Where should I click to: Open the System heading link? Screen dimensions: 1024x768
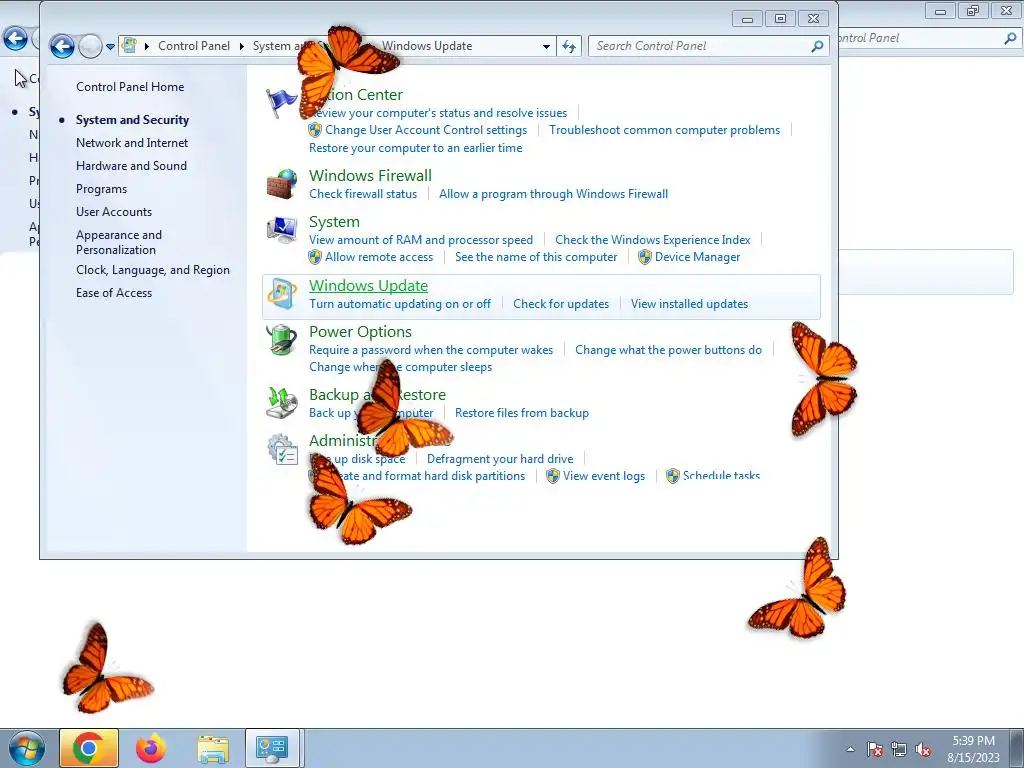click(x=334, y=221)
